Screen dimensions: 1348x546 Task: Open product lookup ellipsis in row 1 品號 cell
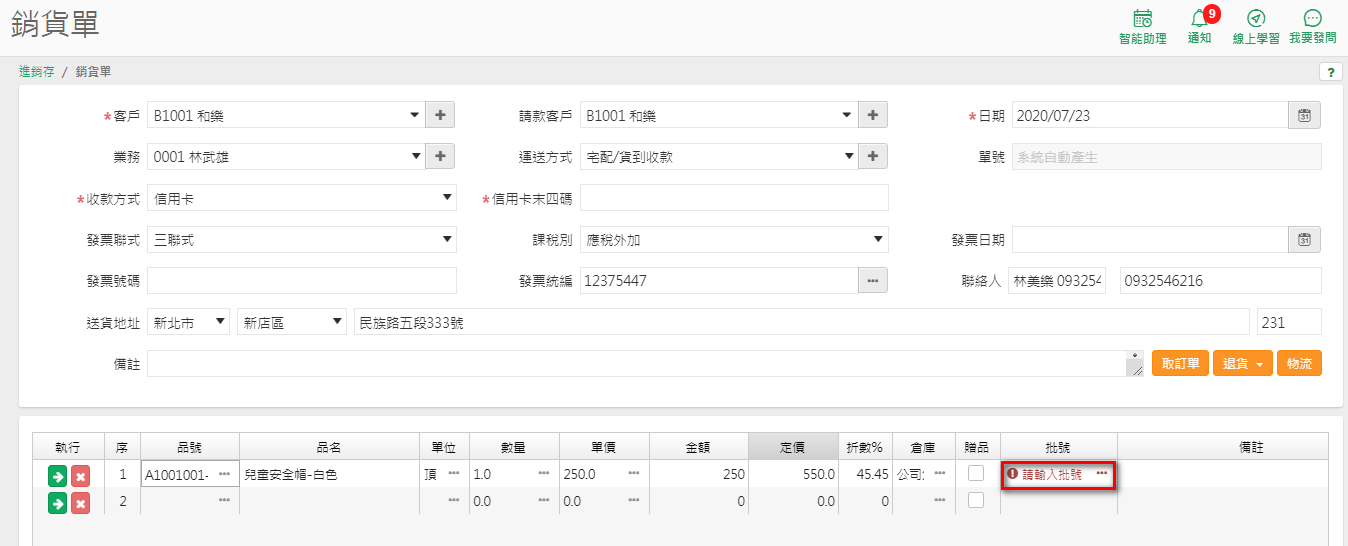224,474
